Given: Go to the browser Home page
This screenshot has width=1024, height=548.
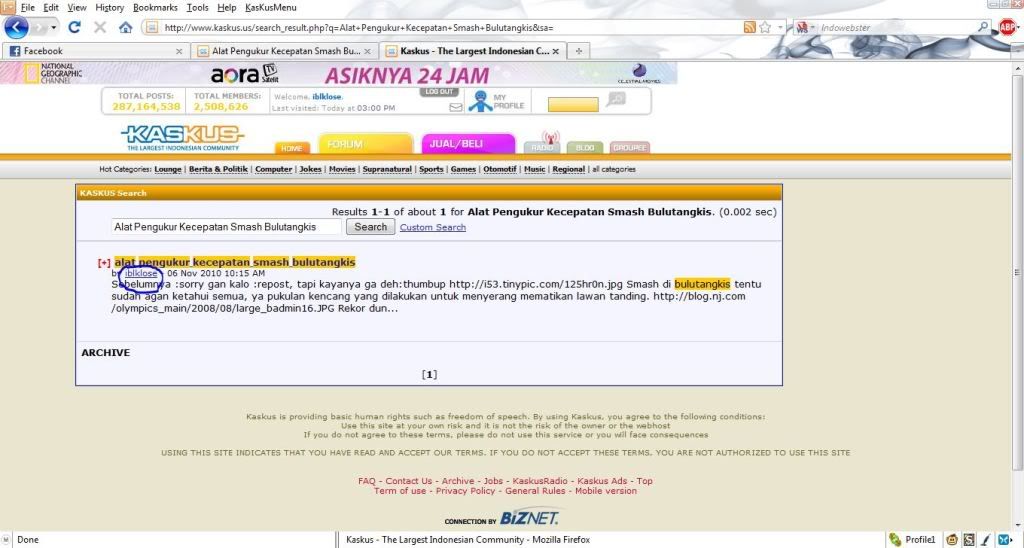Looking at the screenshot, I should pyautogui.click(x=126, y=27).
